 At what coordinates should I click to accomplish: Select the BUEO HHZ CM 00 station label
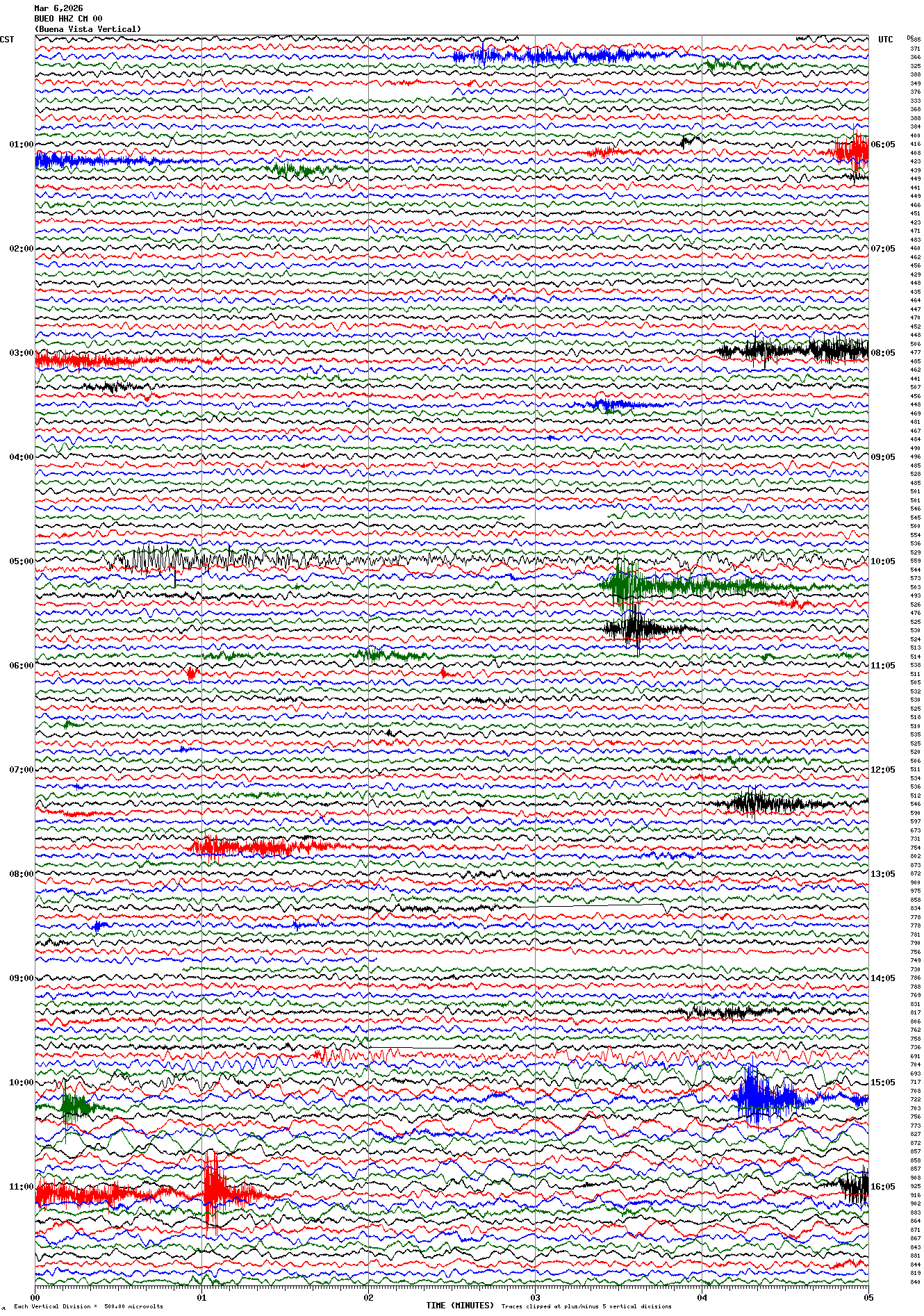coord(68,19)
